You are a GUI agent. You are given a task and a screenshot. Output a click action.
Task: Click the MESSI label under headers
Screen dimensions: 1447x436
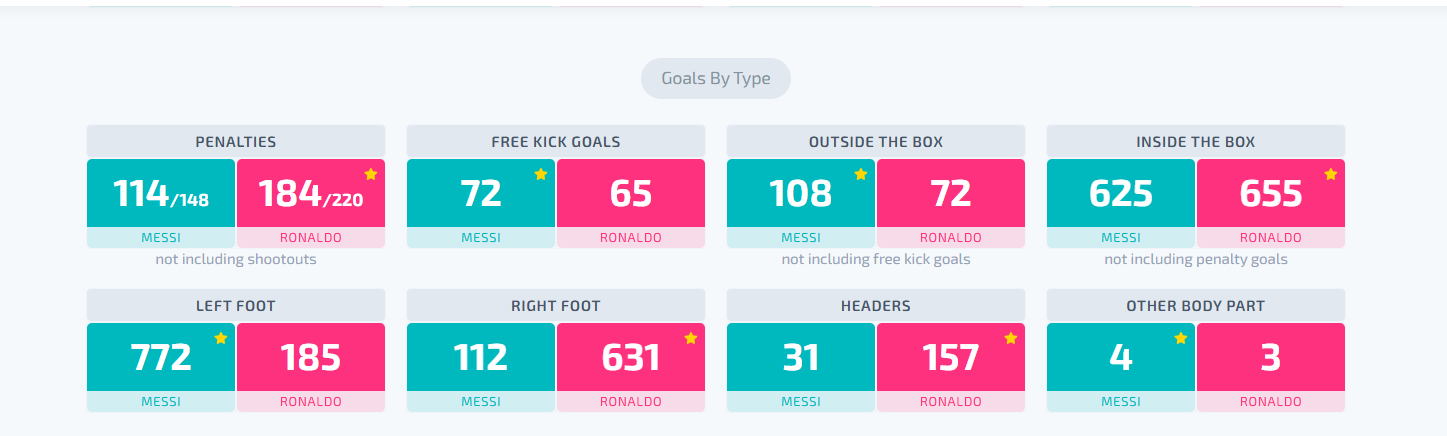(801, 402)
